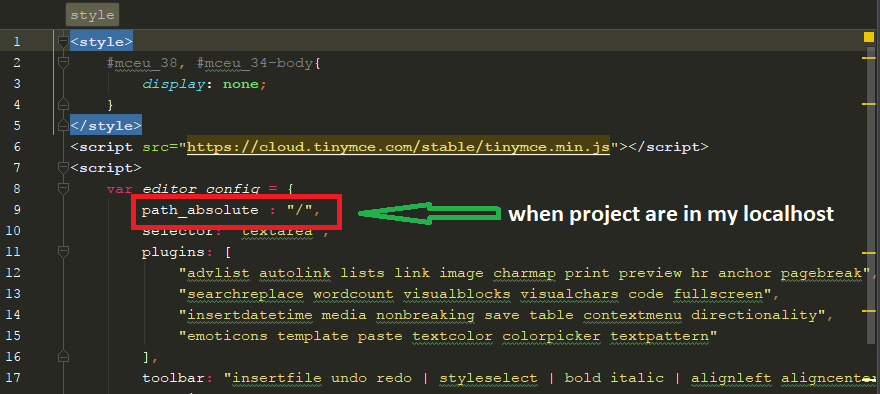Click 'searchreplace' in line 13 string
This screenshot has width=880, height=394.
point(245,294)
